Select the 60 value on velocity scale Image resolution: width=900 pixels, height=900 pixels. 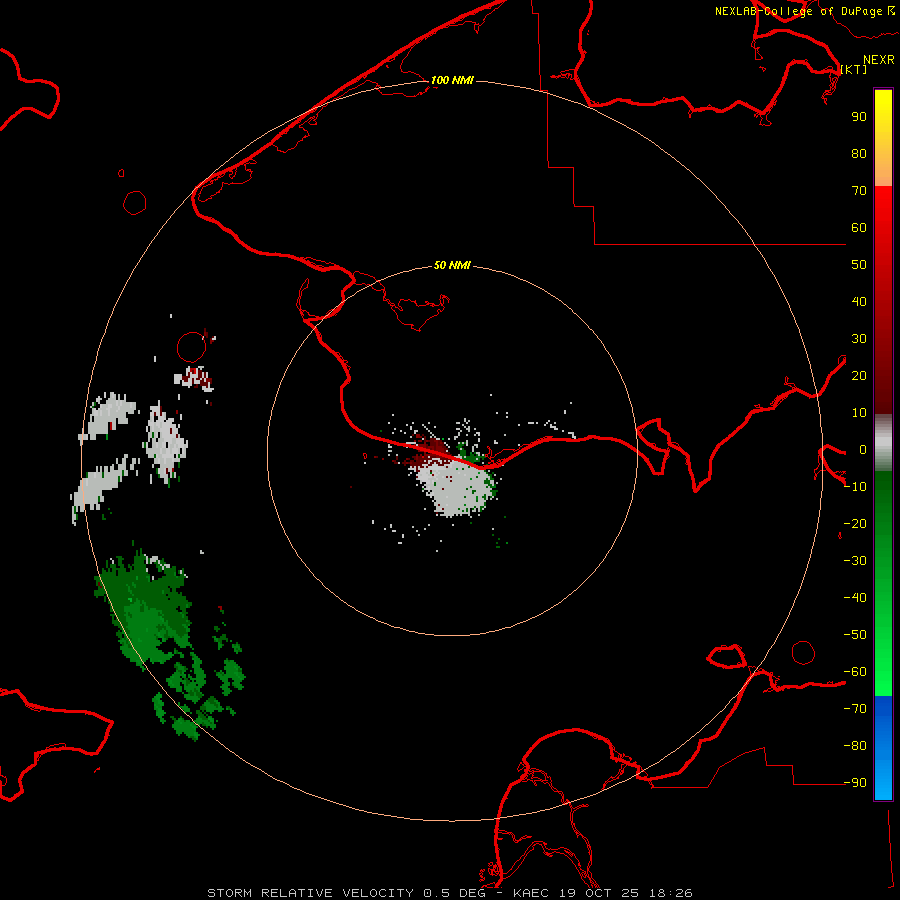pos(859,227)
